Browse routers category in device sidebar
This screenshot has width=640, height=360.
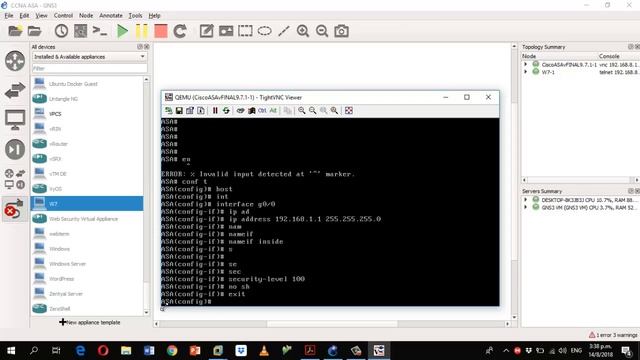pyautogui.click(x=15, y=61)
